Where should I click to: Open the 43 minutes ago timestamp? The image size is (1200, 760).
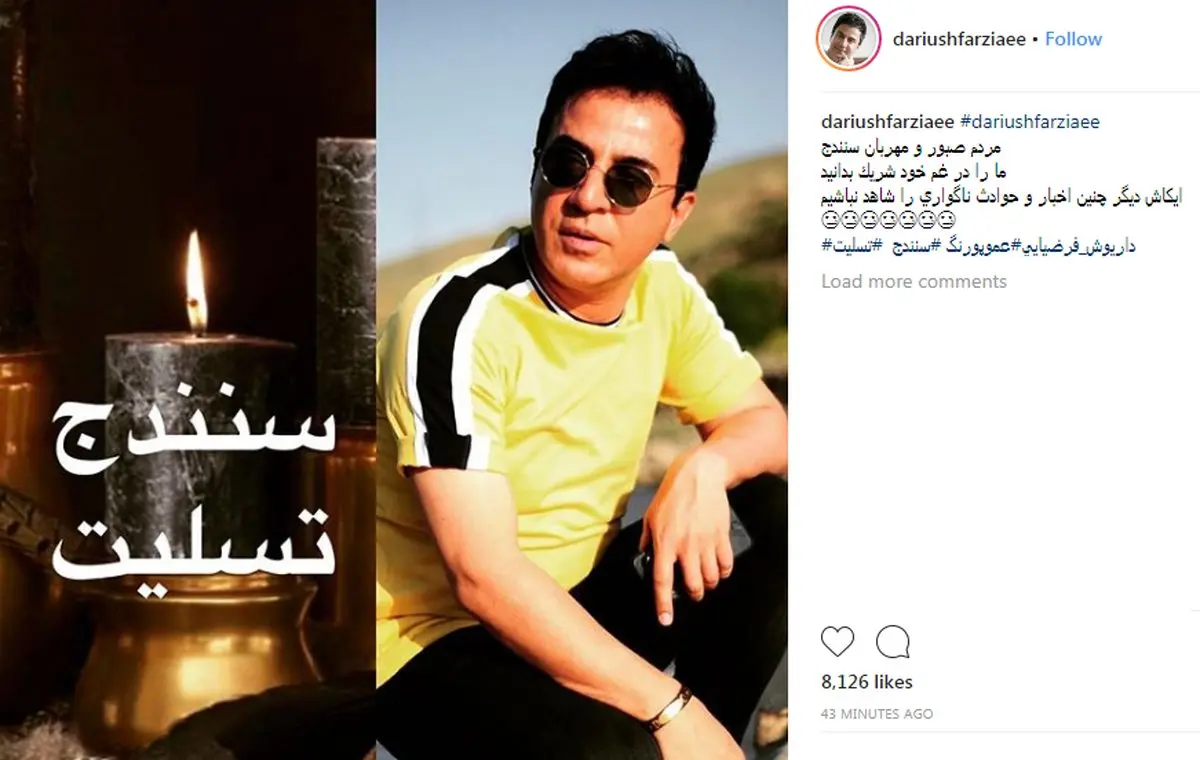click(x=877, y=714)
